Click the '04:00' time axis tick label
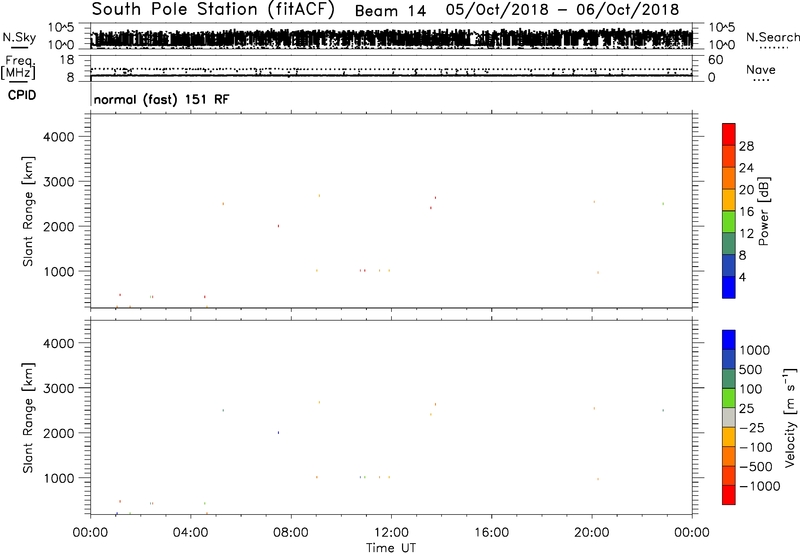The height and width of the screenshot is (554, 800). [190, 533]
